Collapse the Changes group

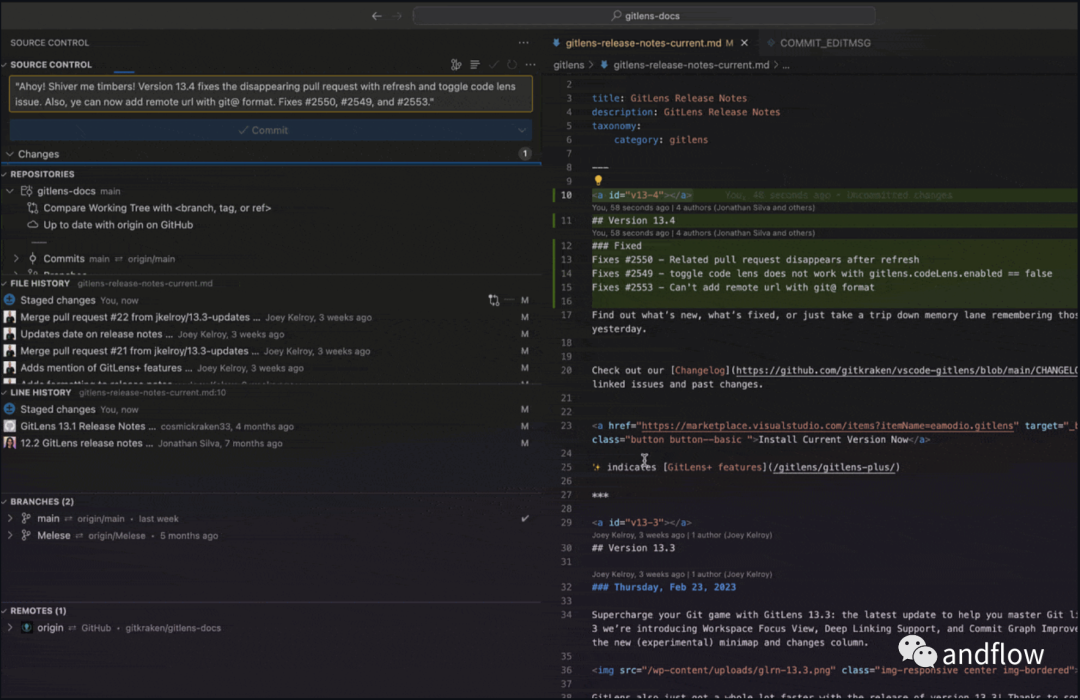10,154
